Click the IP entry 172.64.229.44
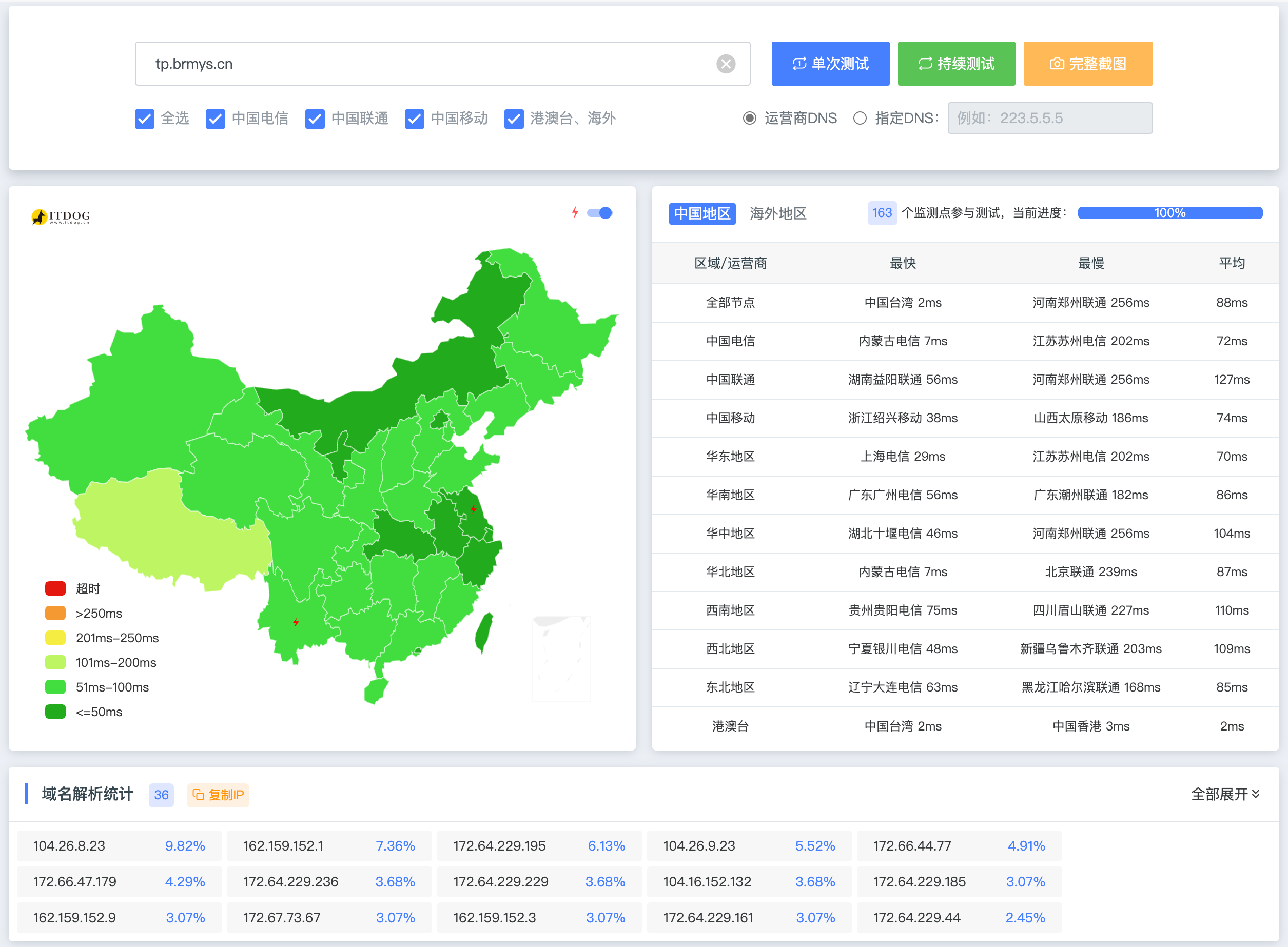This screenshot has width=1288, height=947. point(960,917)
